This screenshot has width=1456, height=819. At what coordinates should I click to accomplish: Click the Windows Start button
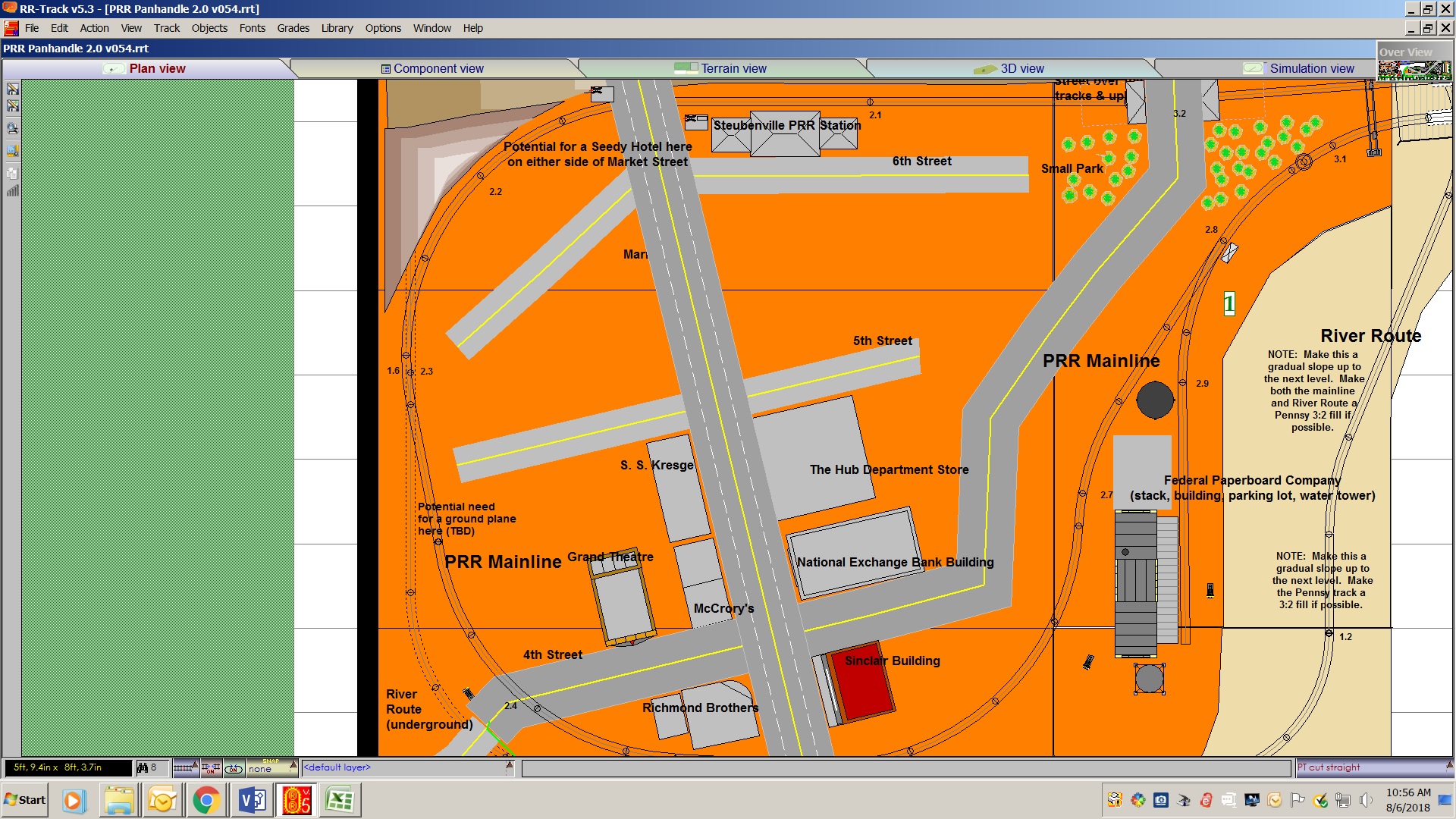(x=25, y=800)
